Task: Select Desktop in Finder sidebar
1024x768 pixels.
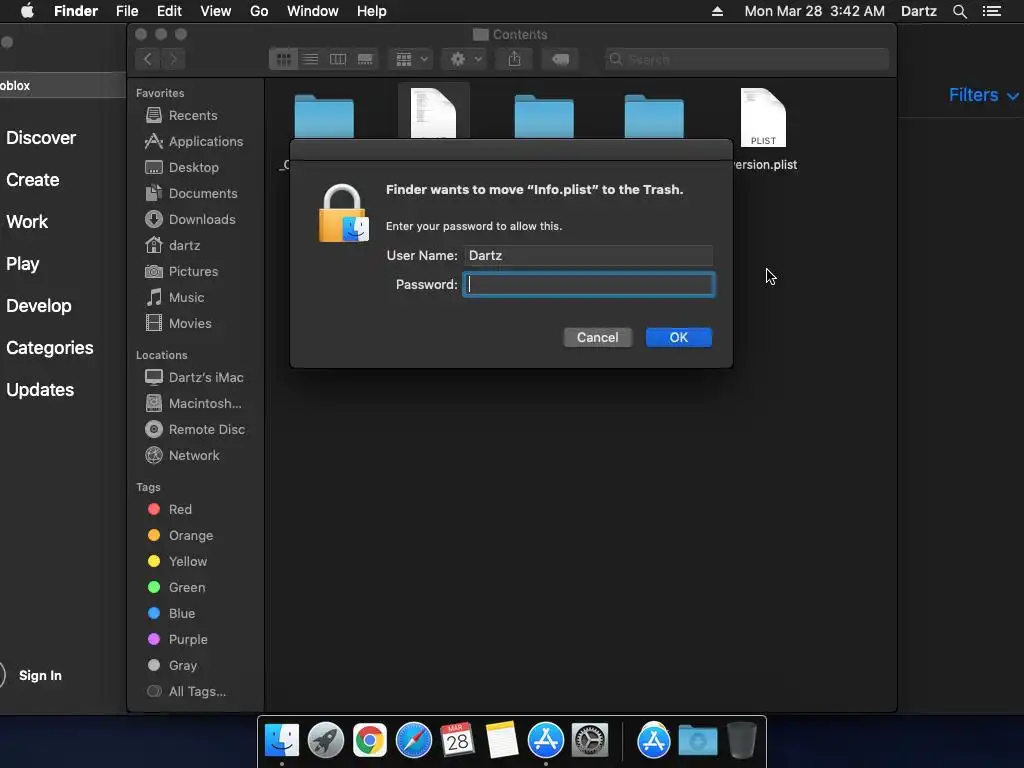Action: (182, 168)
